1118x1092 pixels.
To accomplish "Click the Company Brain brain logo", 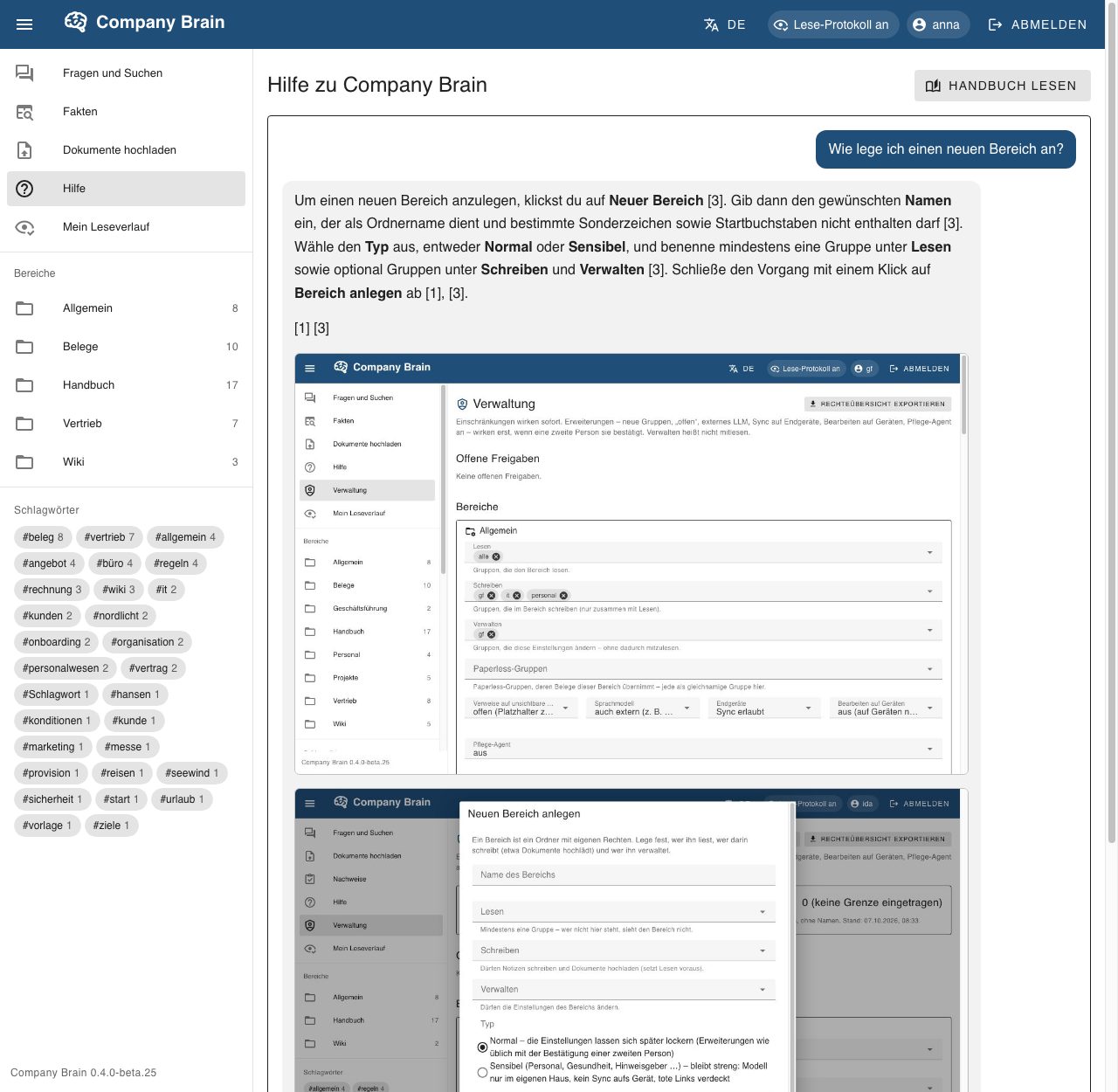I will [76, 23].
